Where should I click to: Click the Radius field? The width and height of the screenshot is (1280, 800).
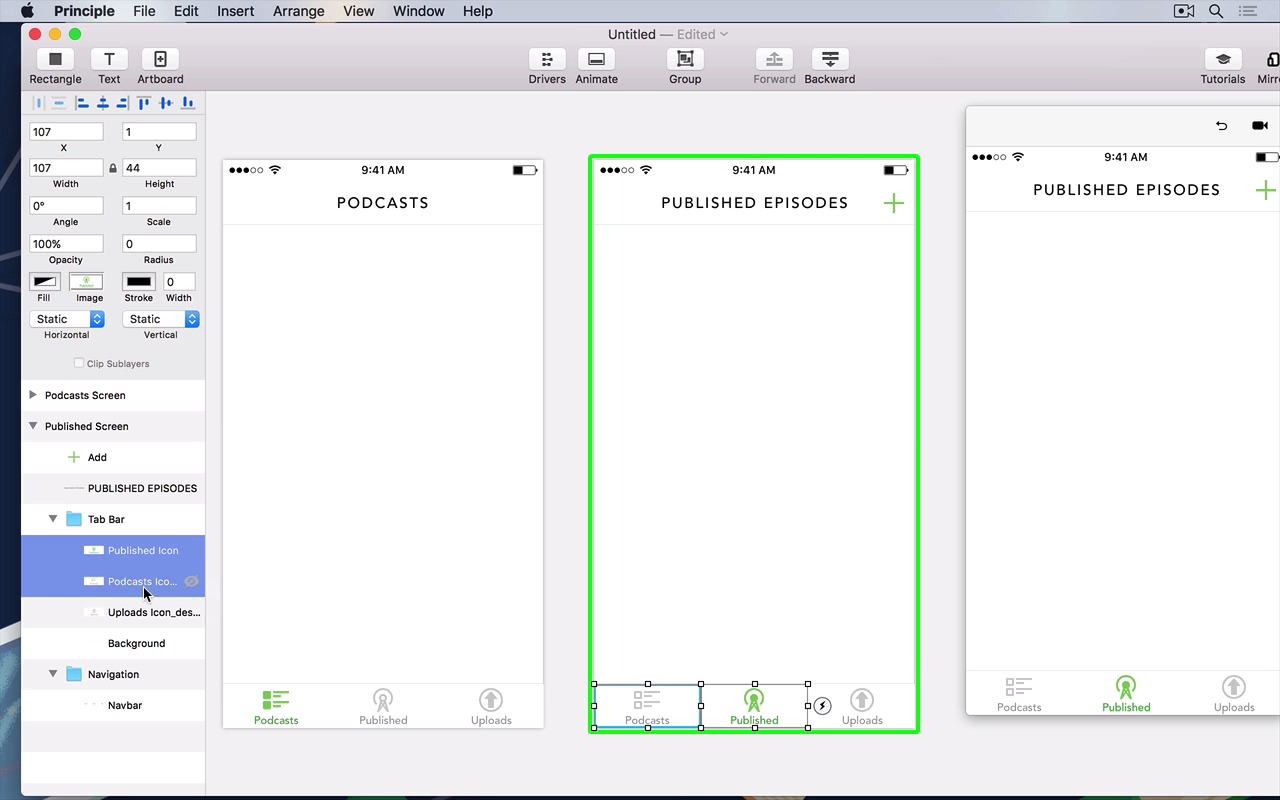(x=159, y=244)
